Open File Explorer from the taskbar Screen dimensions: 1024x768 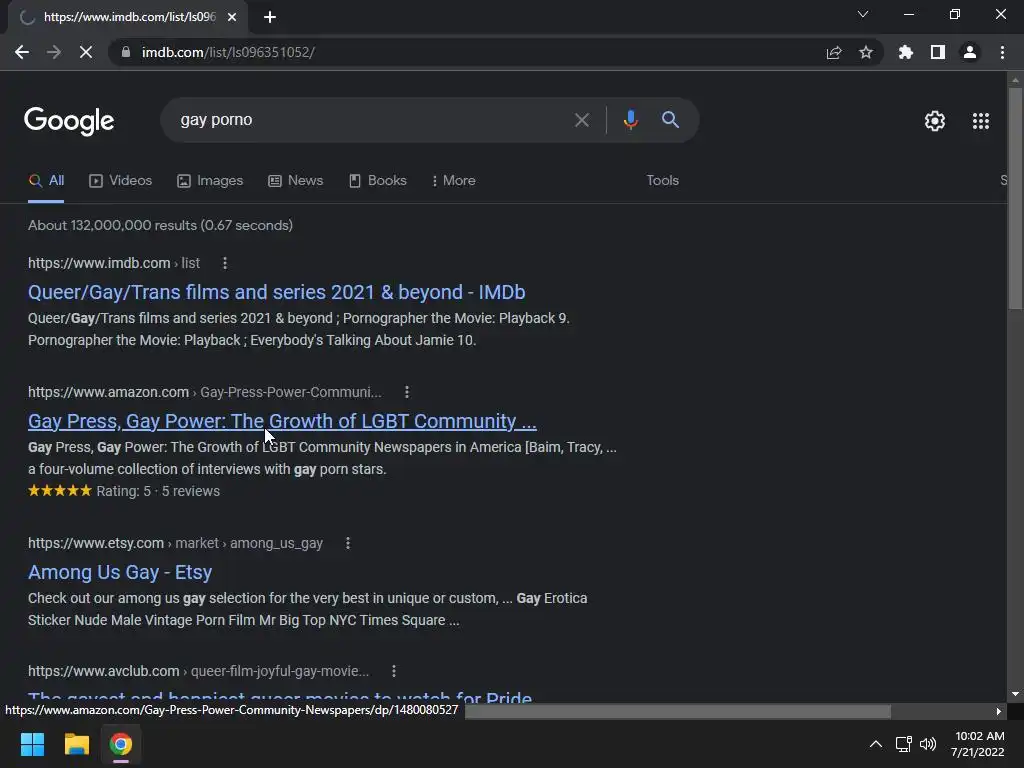76,744
